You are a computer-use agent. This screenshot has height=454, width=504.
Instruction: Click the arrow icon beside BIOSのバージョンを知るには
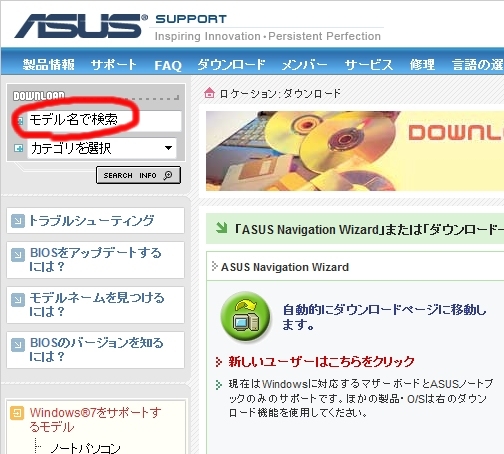click(x=18, y=345)
